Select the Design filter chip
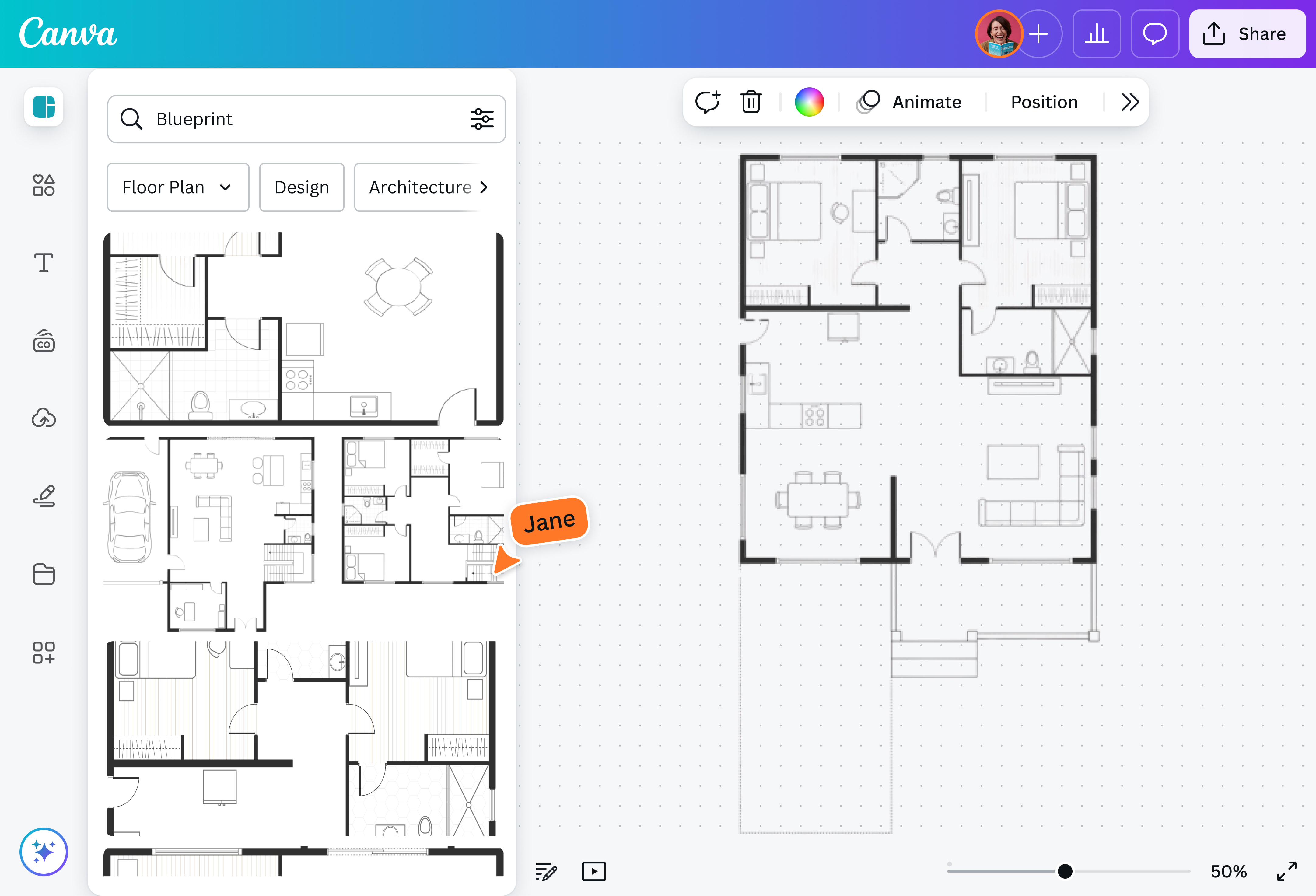 [x=301, y=187]
